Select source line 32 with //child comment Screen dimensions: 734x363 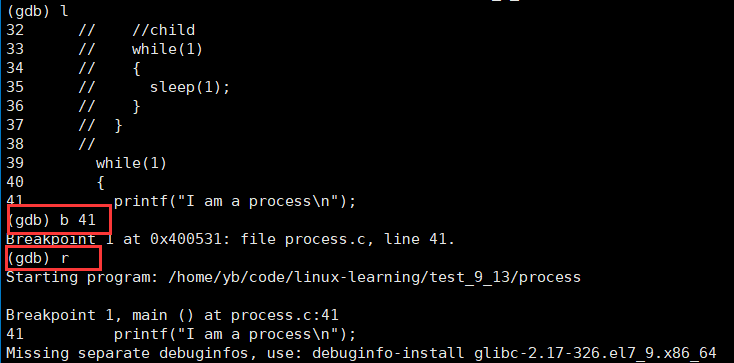click(101, 30)
